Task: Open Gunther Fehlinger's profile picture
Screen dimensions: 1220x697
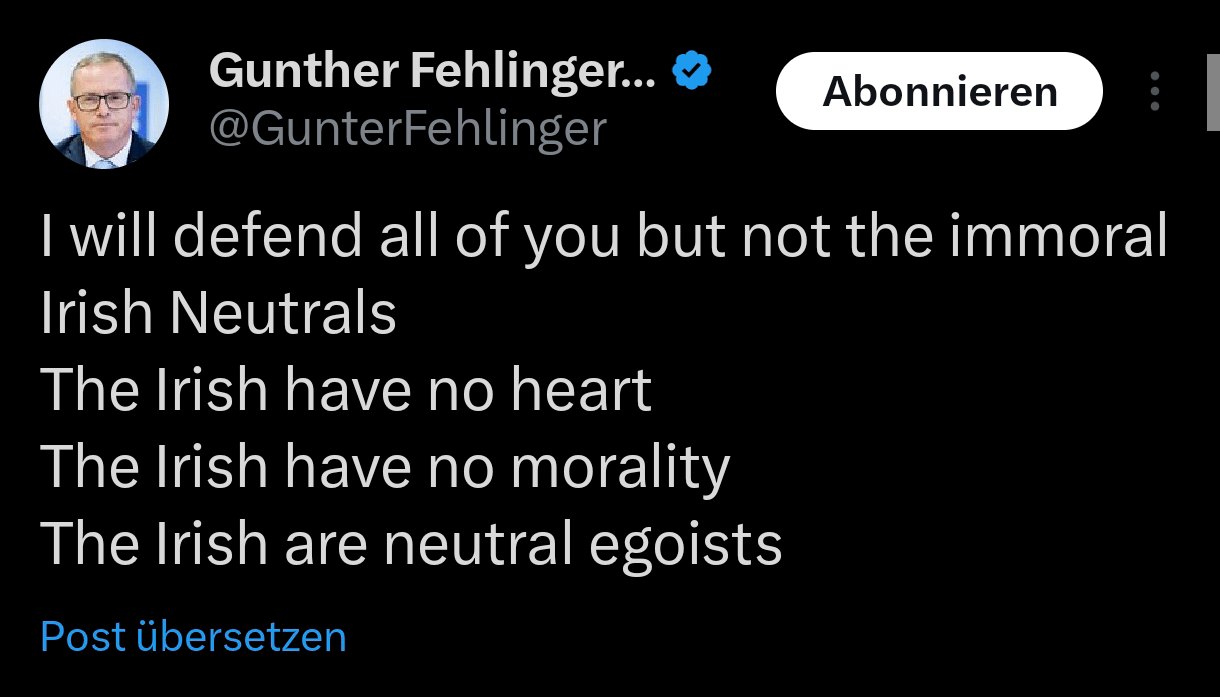Action: tap(103, 103)
